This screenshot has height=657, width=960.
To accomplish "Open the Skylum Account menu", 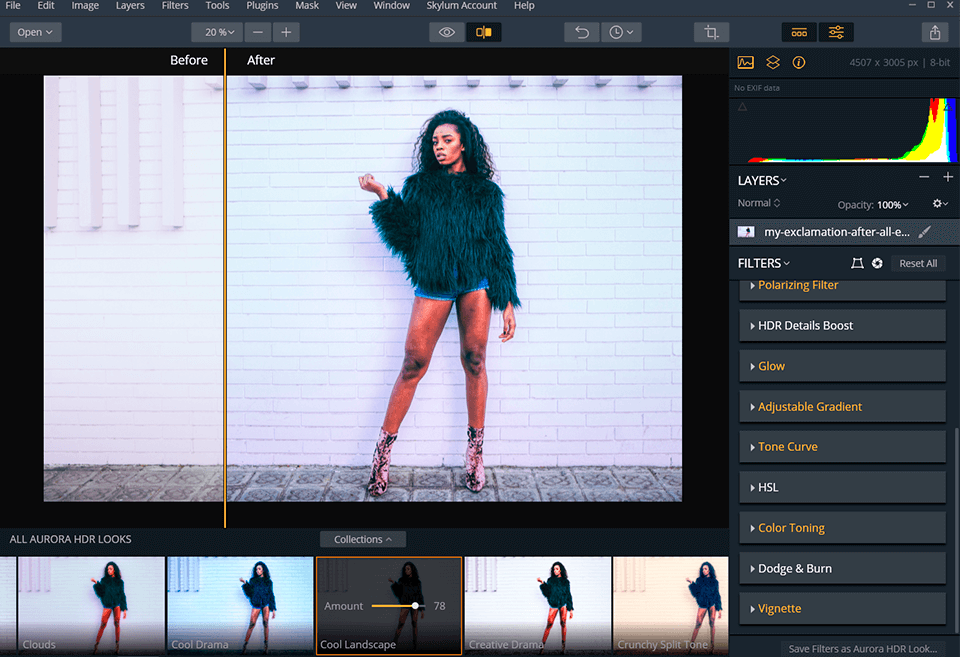I will click(x=461, y=6).
